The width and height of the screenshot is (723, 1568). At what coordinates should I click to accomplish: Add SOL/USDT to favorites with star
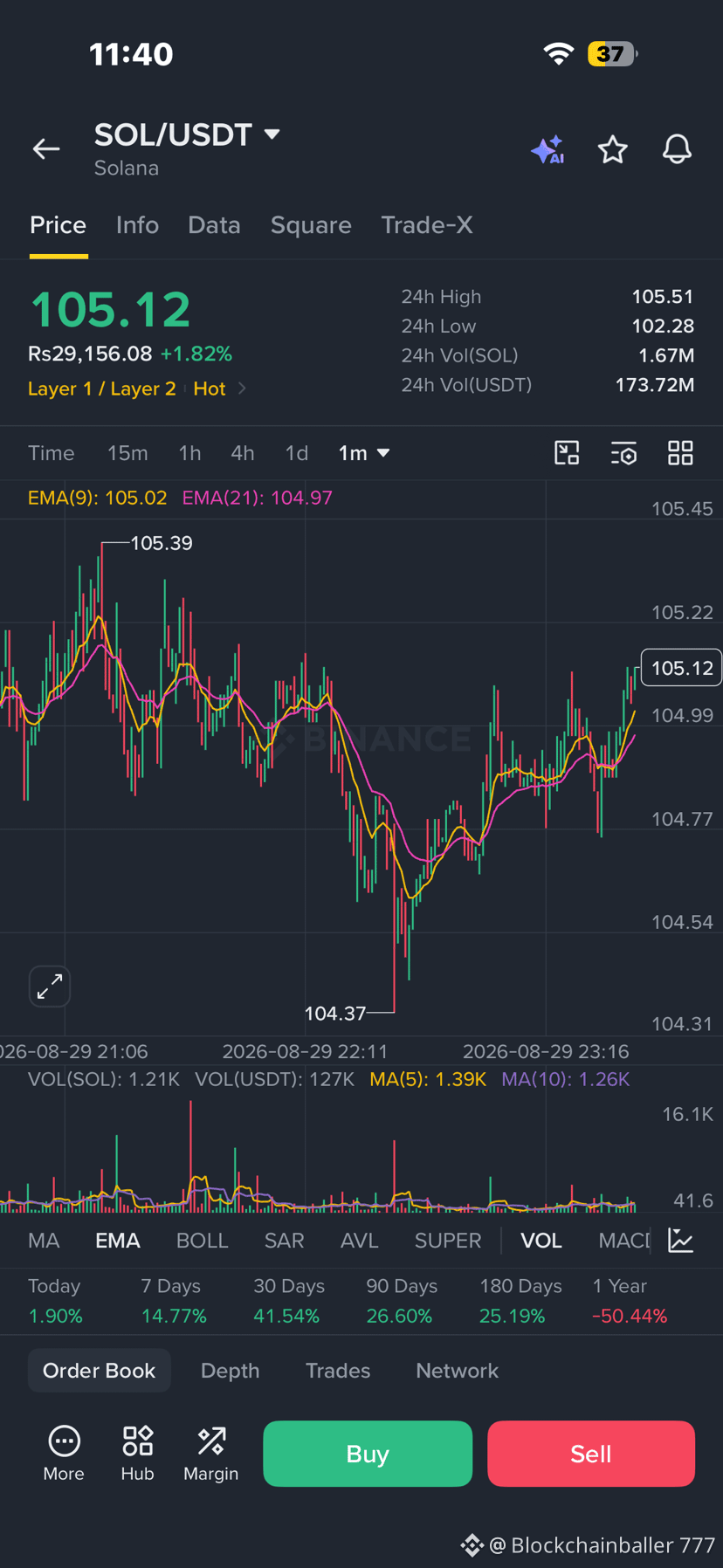[612, 149]
